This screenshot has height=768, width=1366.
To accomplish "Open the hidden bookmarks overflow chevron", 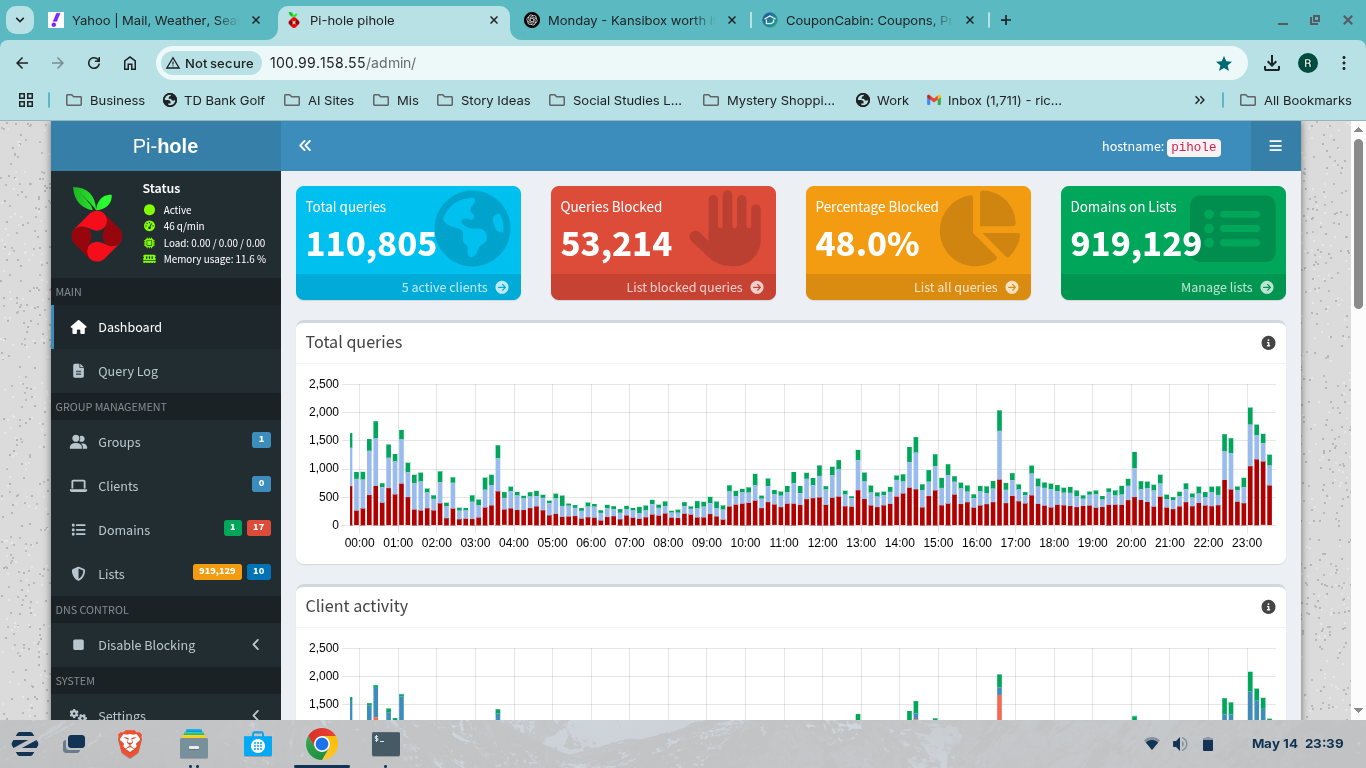I will 1197,100.
